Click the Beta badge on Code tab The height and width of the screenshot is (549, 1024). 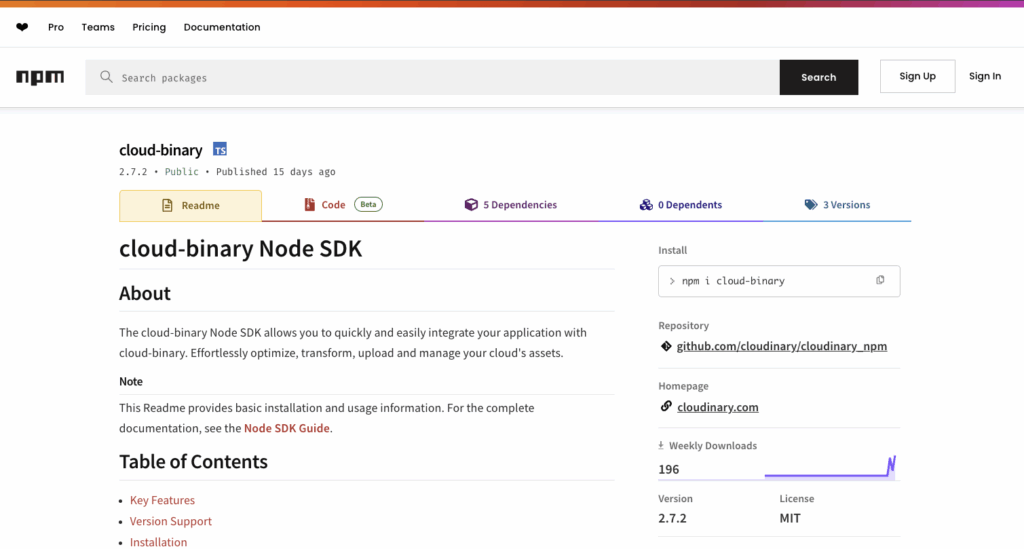pyautogui.click(x=368, y=204)
